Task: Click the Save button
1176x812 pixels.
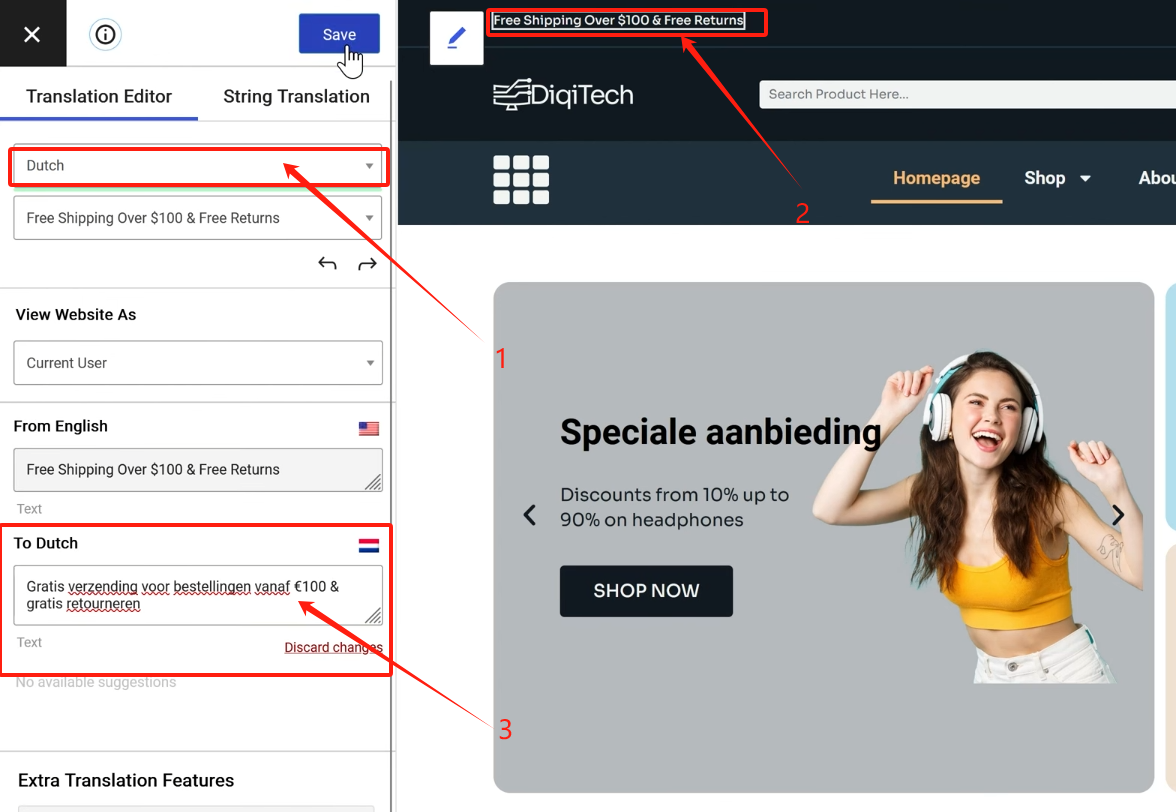Action: (x=339, y=34)
